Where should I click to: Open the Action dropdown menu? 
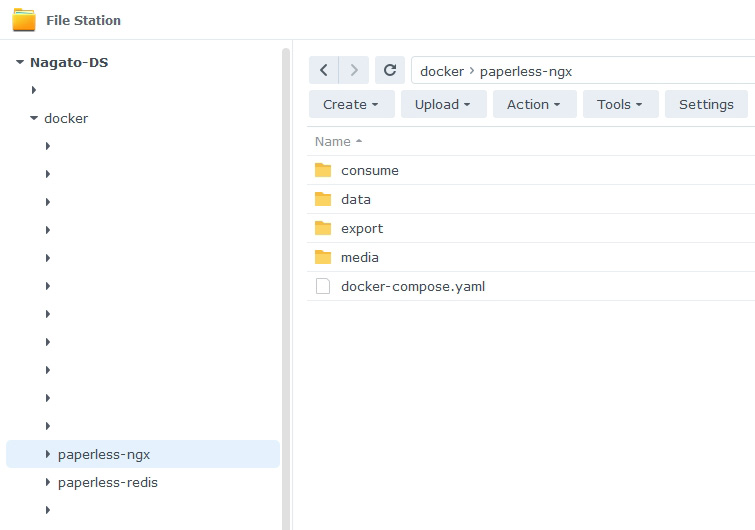coord(534,104)
